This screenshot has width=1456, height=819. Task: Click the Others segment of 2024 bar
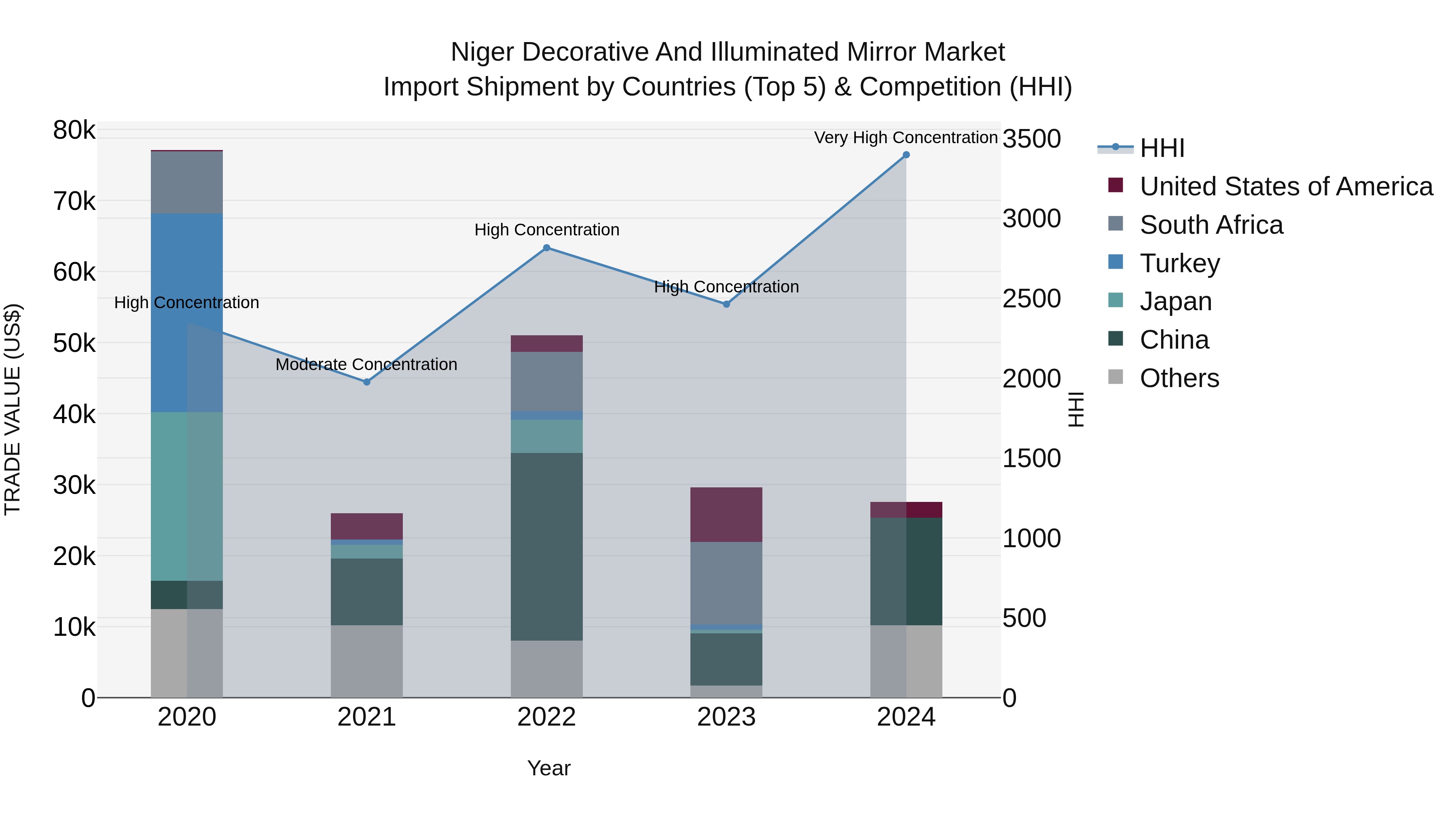point(906,661)
